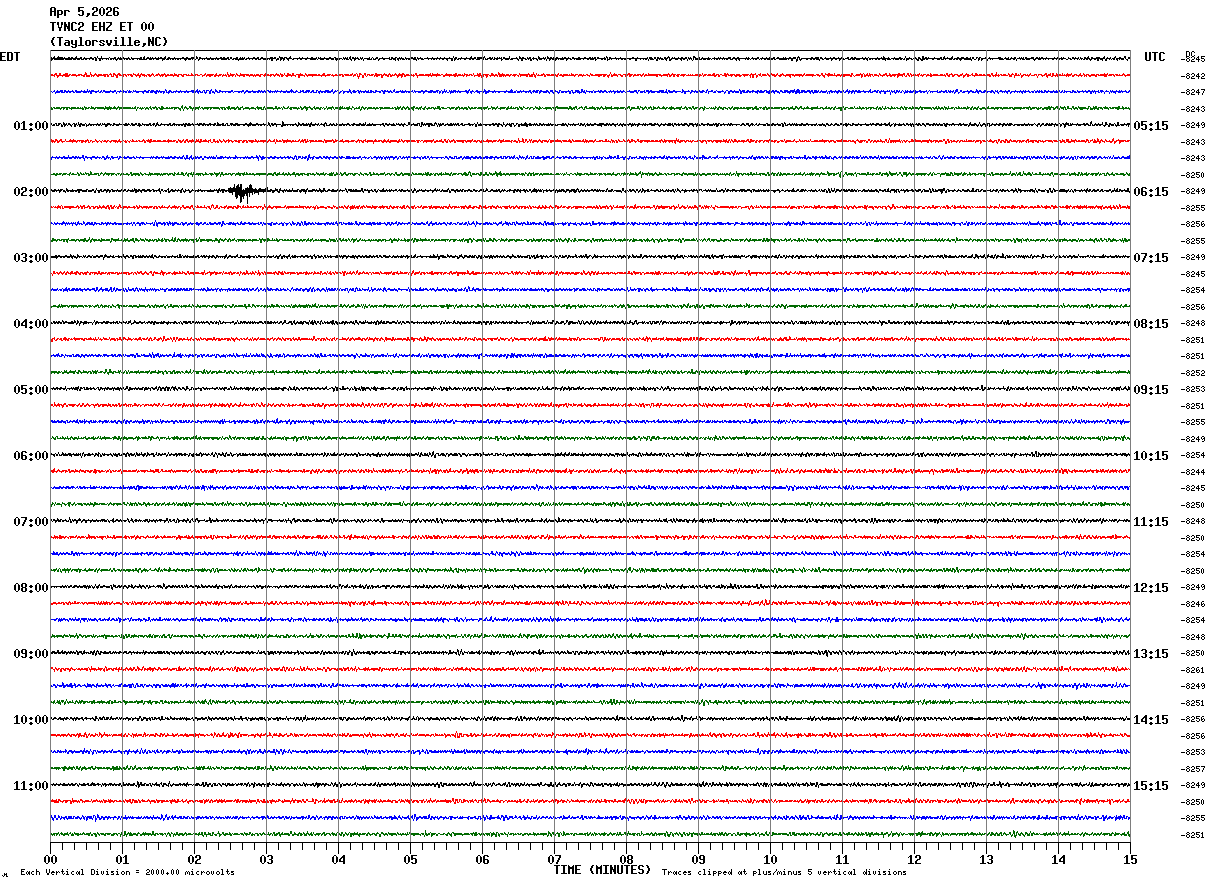Click the "02" minute tick label
The height and width of the screenshot is (886, 1210).
coord(194,860)
